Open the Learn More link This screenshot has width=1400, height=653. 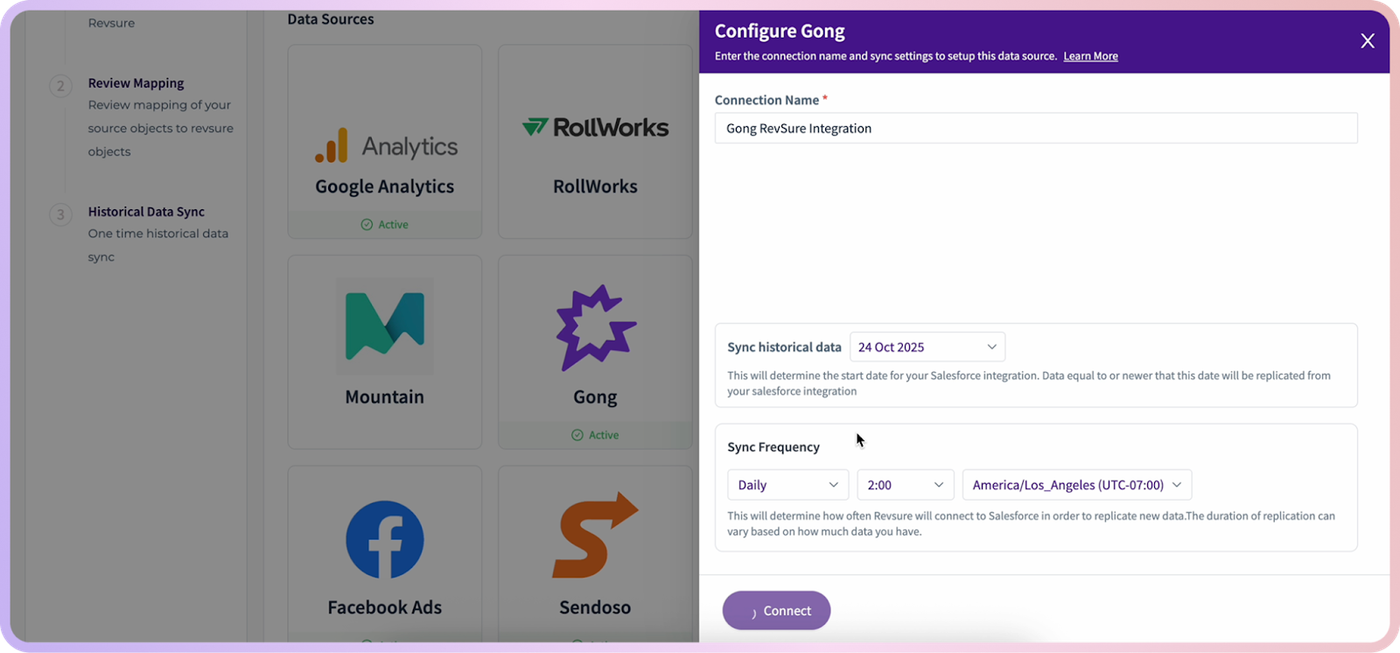(x=1090, y=56)
